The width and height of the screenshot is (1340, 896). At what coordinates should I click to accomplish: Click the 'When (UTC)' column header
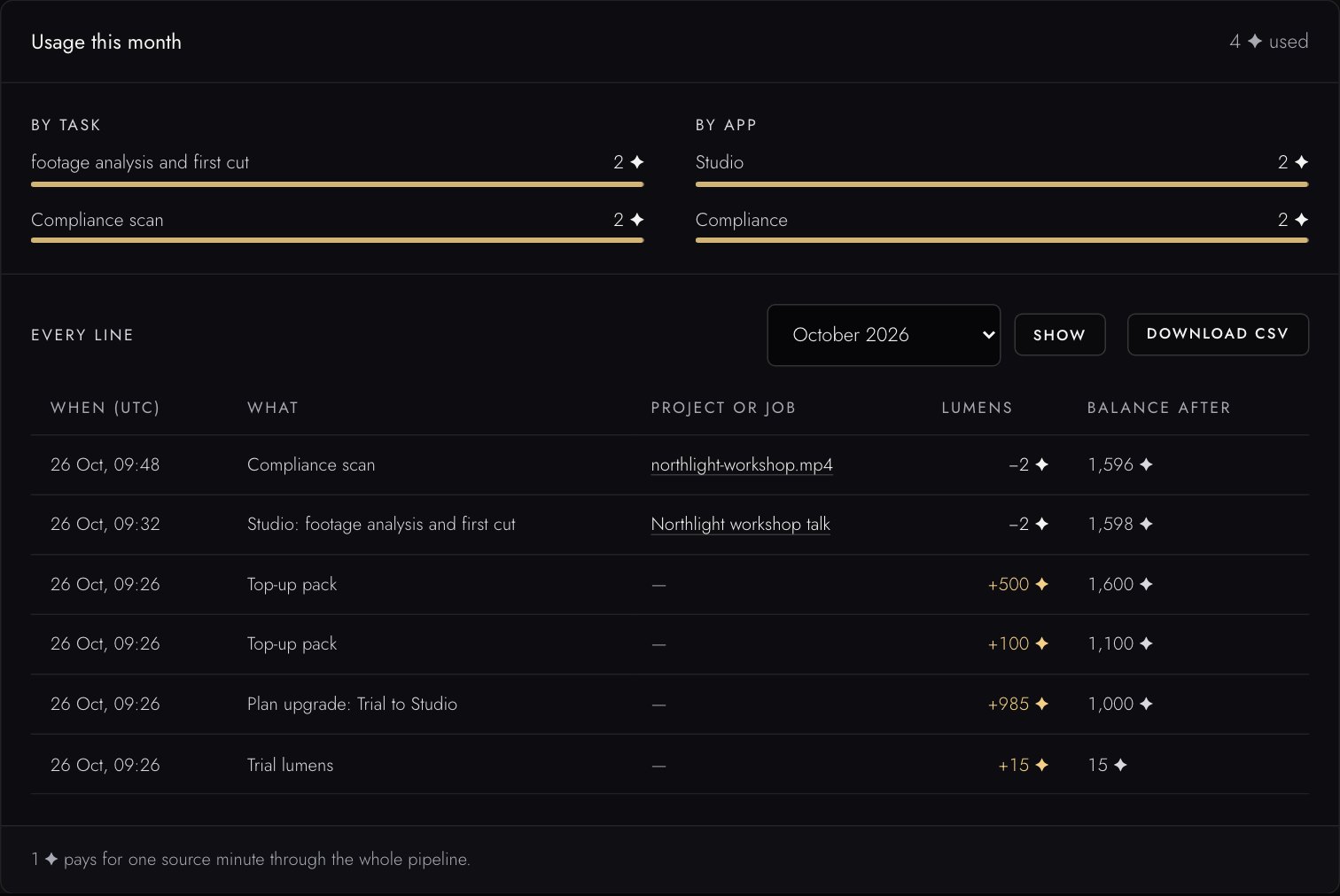105,408
